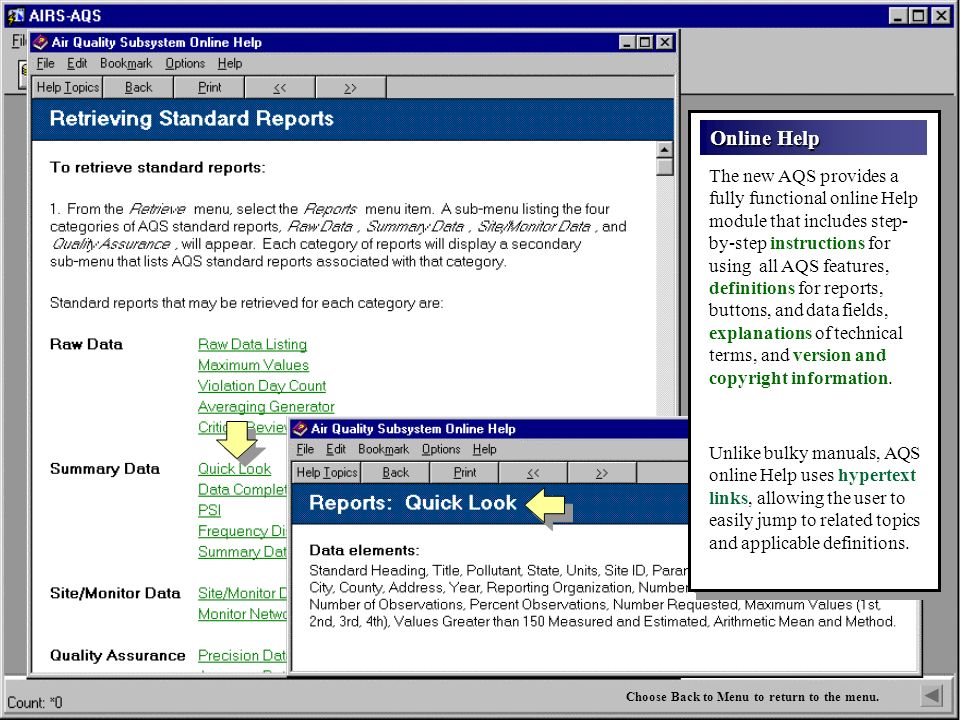Maximize the AIRS-AQS main window
This screenshot has width=960, height=720.
click(918, 15)
